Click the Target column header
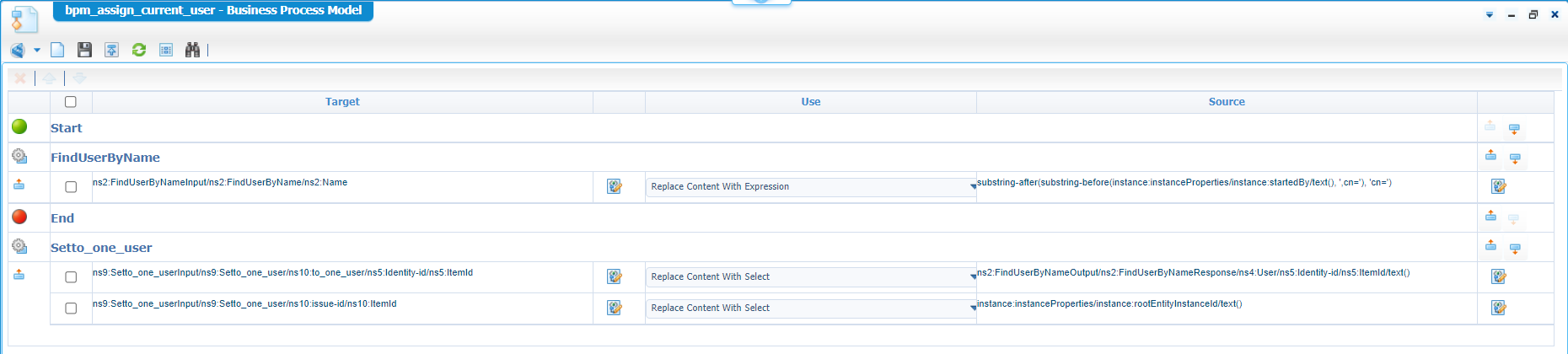Image resolution: width=1568 pixels, height=354 pixels. pos(342,102)
